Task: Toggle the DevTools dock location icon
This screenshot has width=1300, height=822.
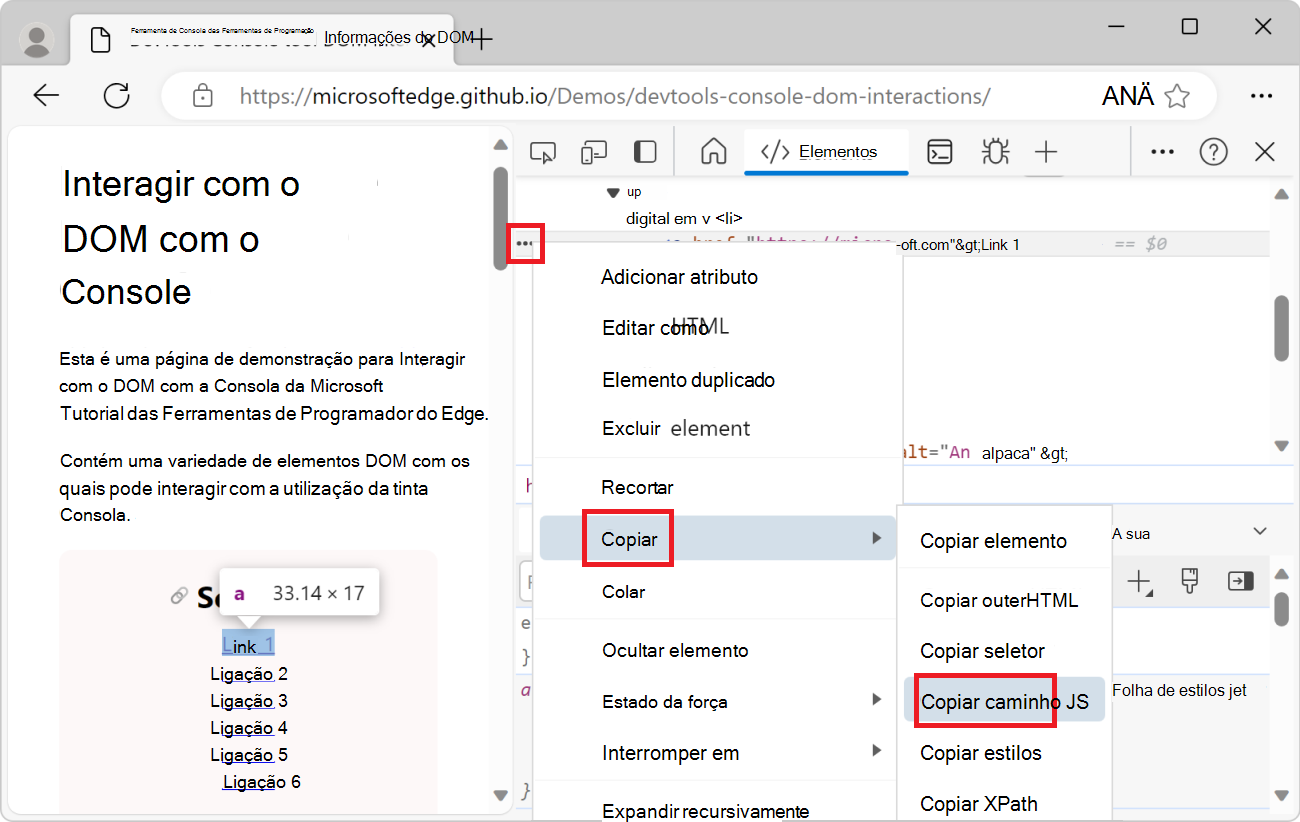Action: pyautogui.click(x=644, y=151)
